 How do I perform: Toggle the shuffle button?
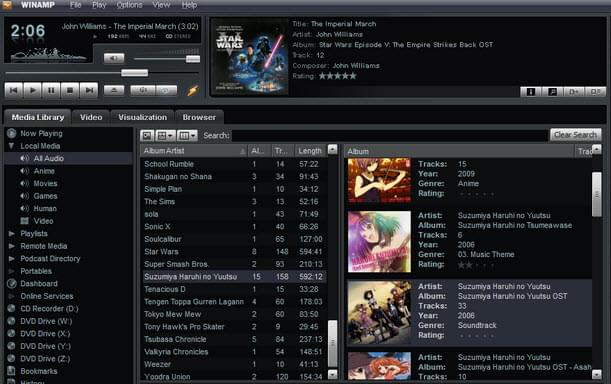[x=143, y=90]
